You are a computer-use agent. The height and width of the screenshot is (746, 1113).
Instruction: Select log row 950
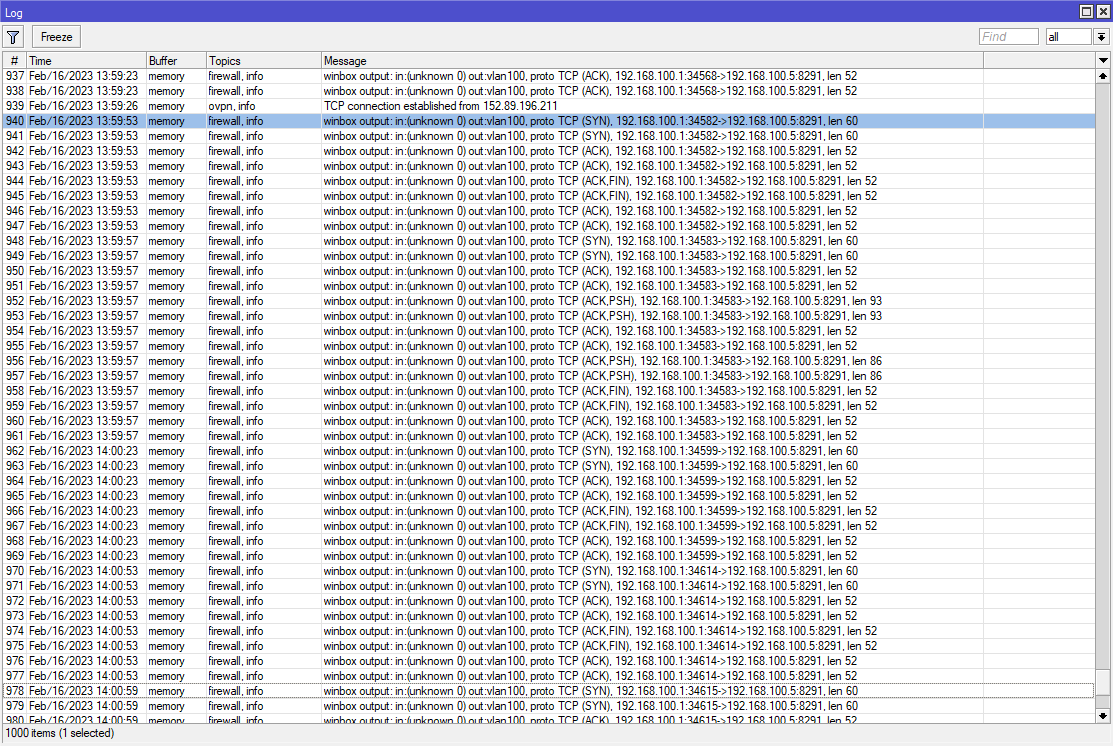click(x=549, y=271)
